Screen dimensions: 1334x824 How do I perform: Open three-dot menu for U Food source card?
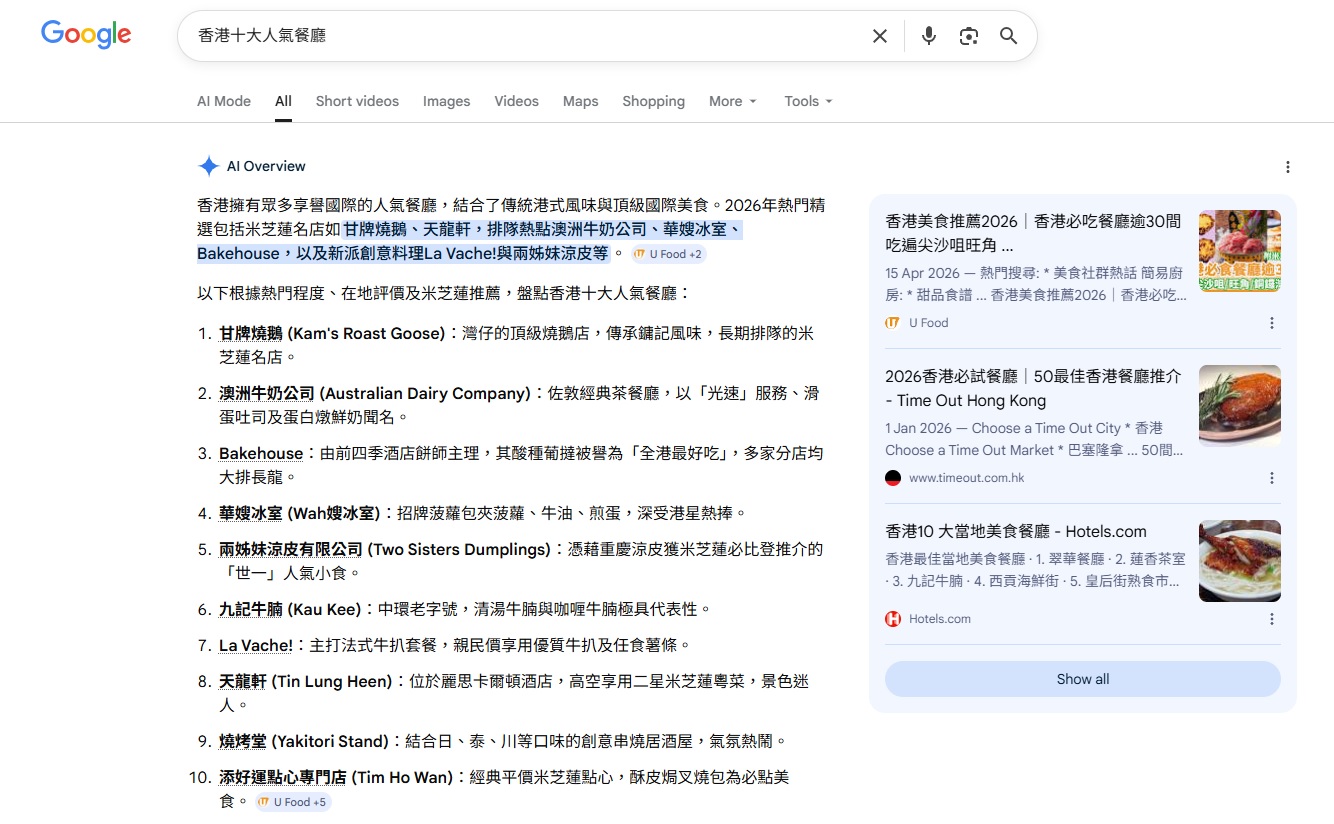click(1272, 323)
